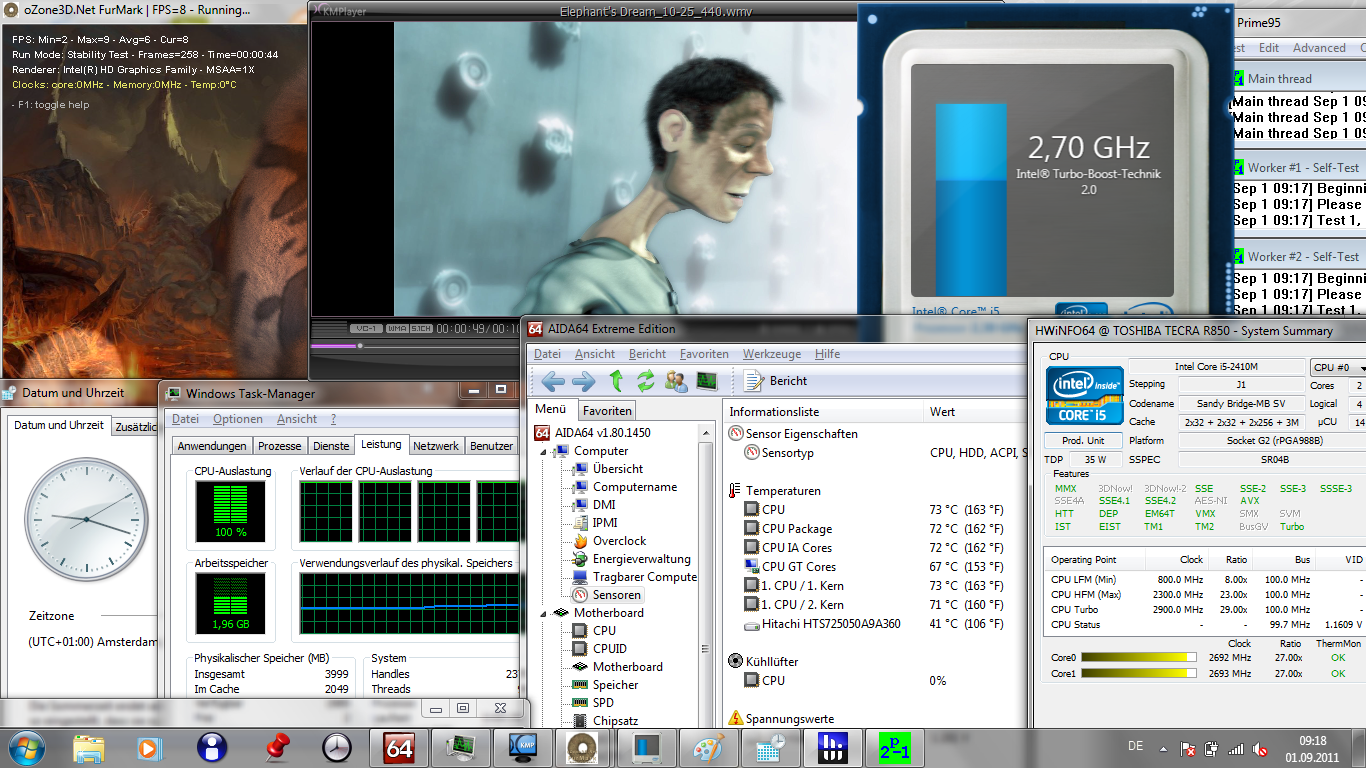Viewport: 1366px width, 768px height.
Task: Go forward using AIDA64 forward arrow
Action: click(584, 381)
